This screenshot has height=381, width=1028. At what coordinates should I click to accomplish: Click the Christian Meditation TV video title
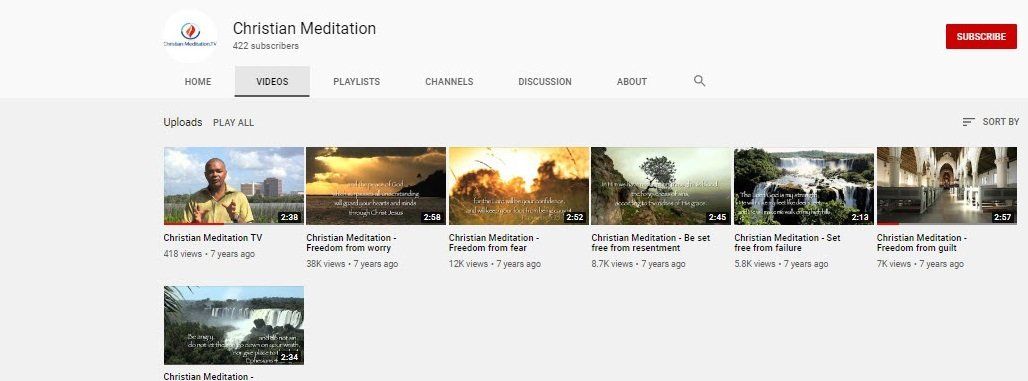[x=212, y=238]
